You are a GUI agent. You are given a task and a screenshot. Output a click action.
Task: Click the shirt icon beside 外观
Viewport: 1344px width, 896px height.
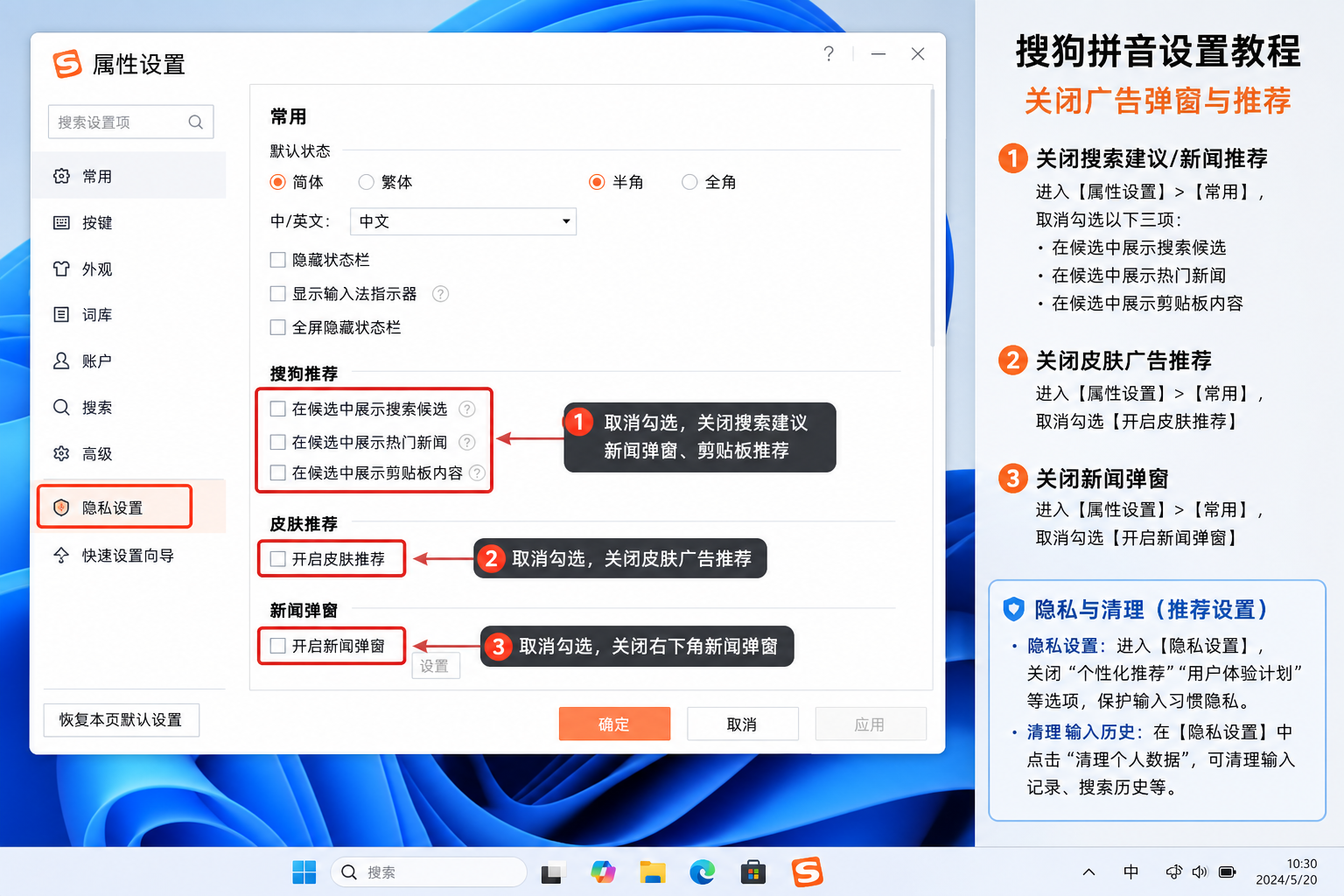point(61,269)
